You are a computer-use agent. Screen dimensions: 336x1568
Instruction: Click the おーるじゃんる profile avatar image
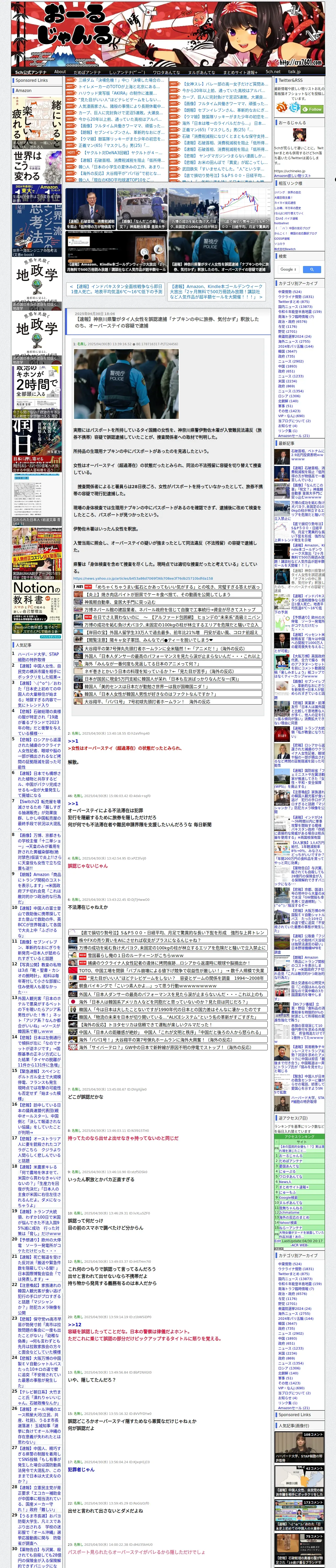[299, 135]
